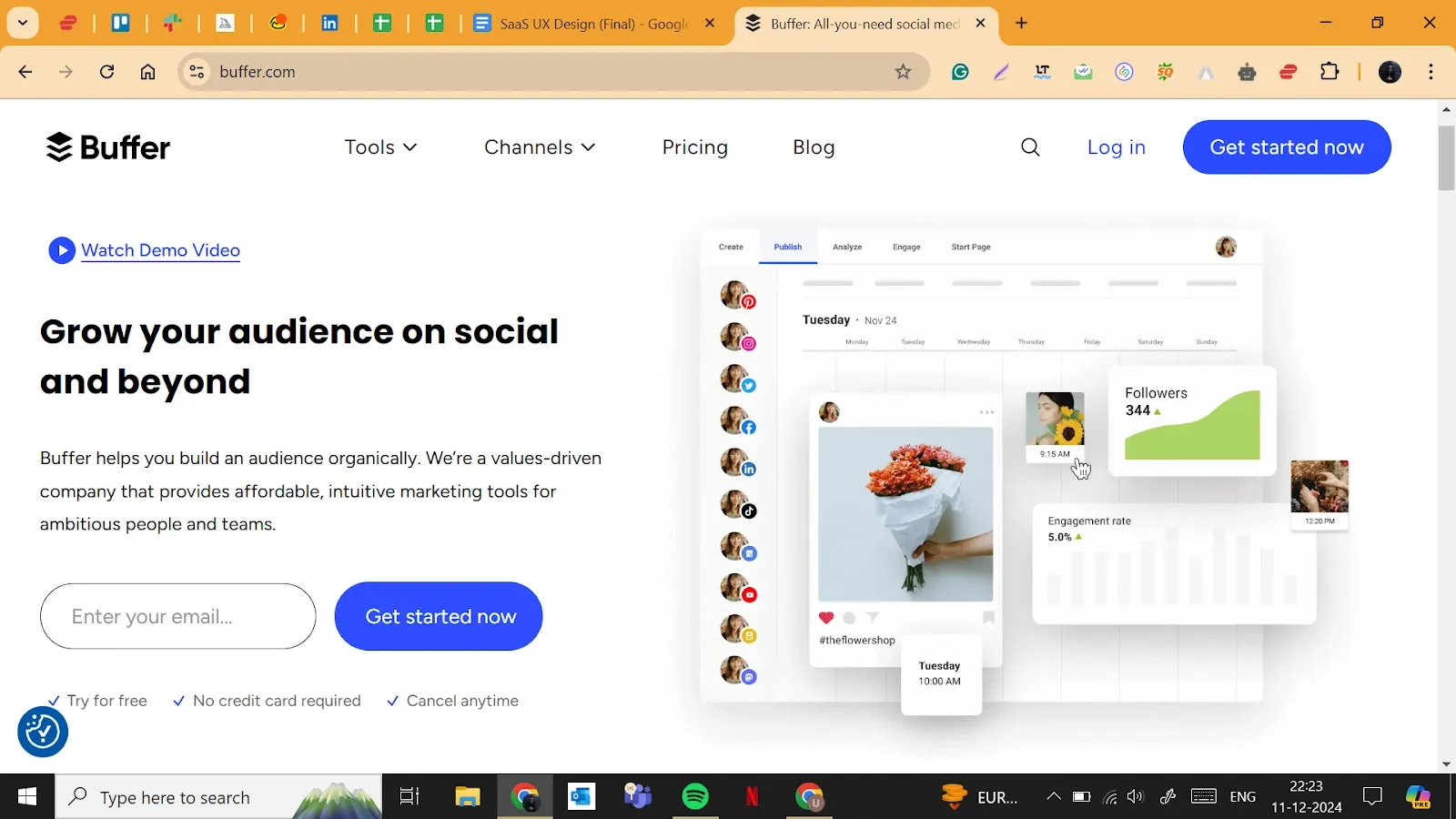1456x819 pixels.
Task: Click the Enter your email field
Action: (178, 616)
